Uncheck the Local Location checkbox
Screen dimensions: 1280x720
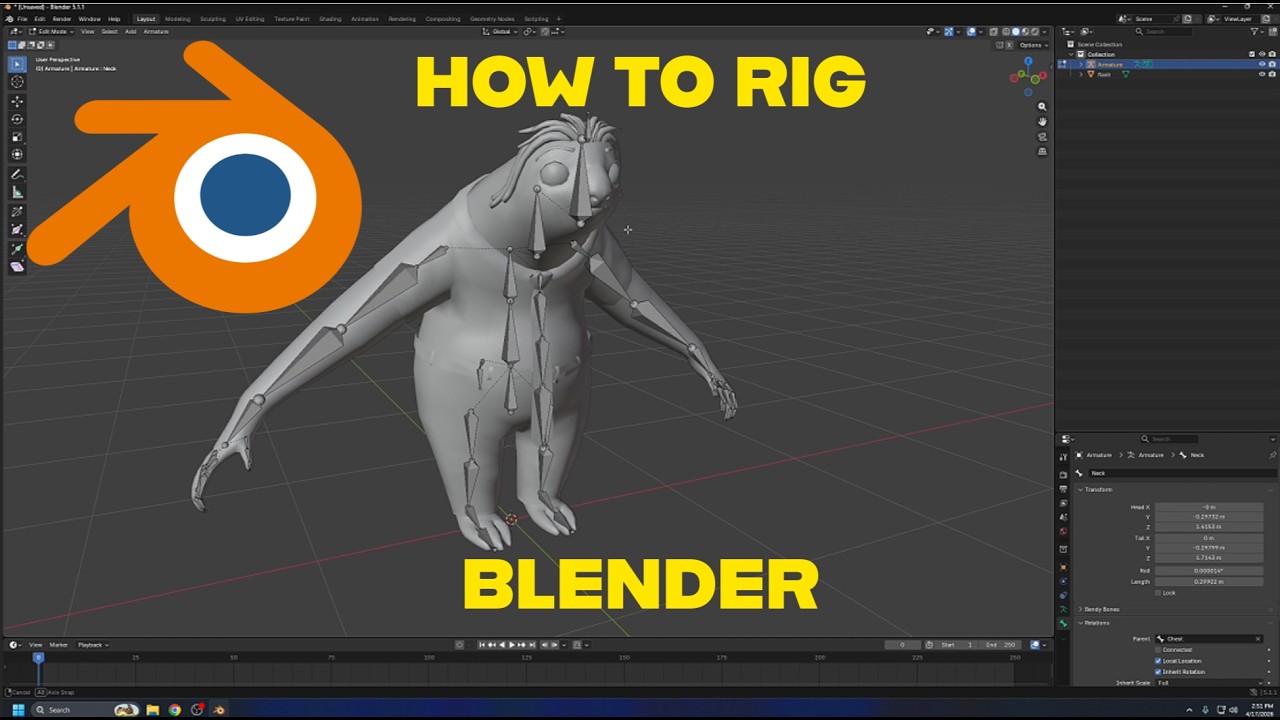1158,661
